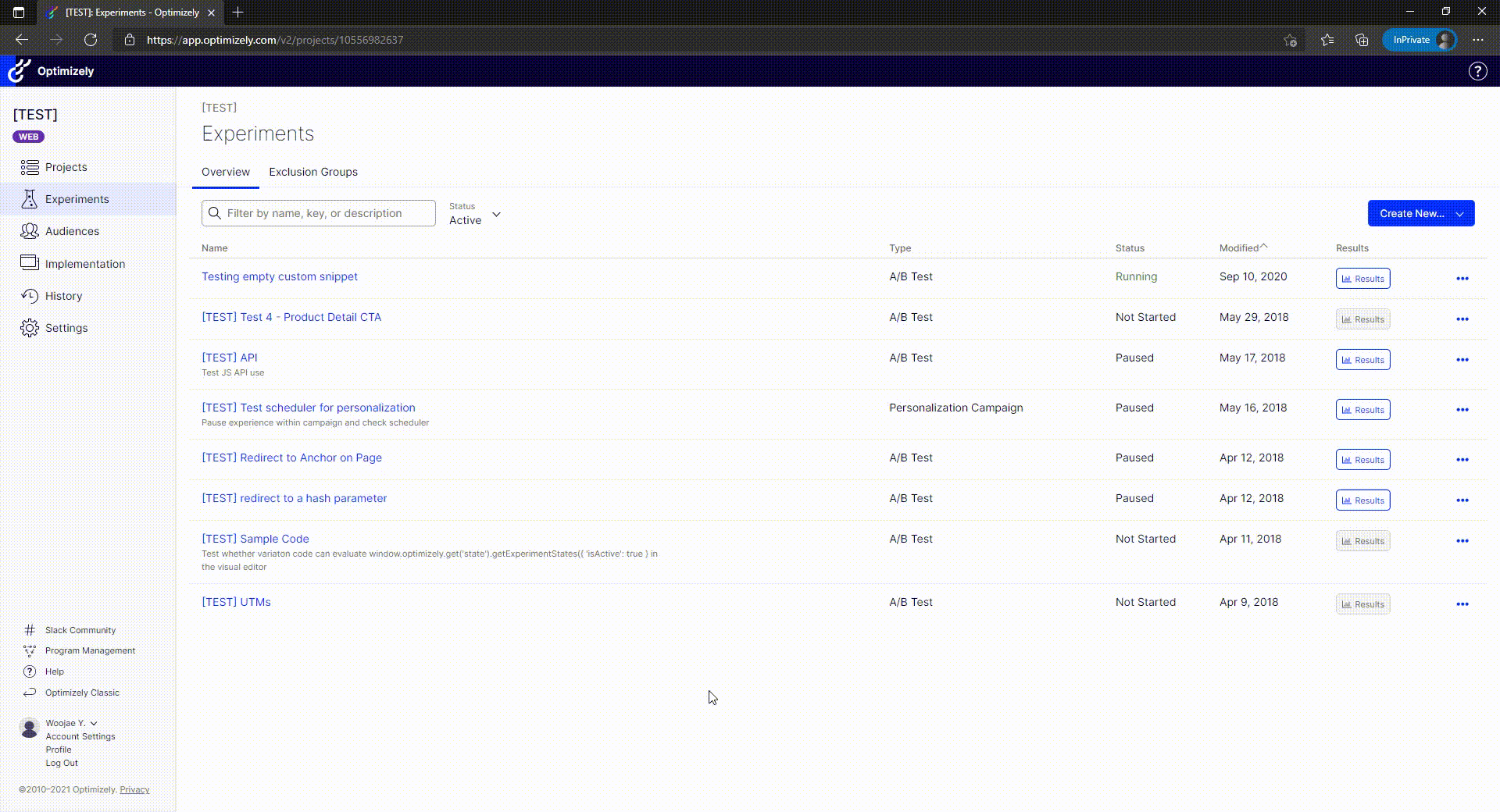Switch to the Overview tab
This screenshot has width=1500, height=812.
pos(226,172)
